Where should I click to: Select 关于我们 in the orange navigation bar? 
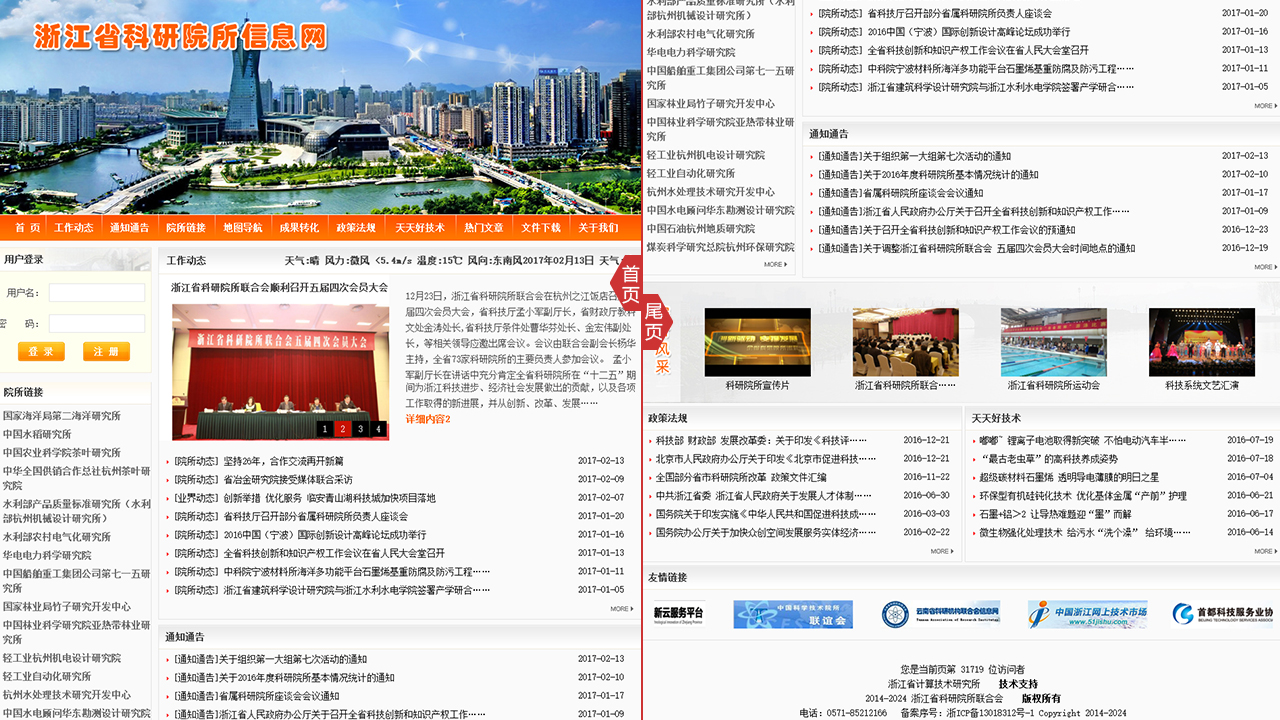pyautogui.click(x=598, y=228)
